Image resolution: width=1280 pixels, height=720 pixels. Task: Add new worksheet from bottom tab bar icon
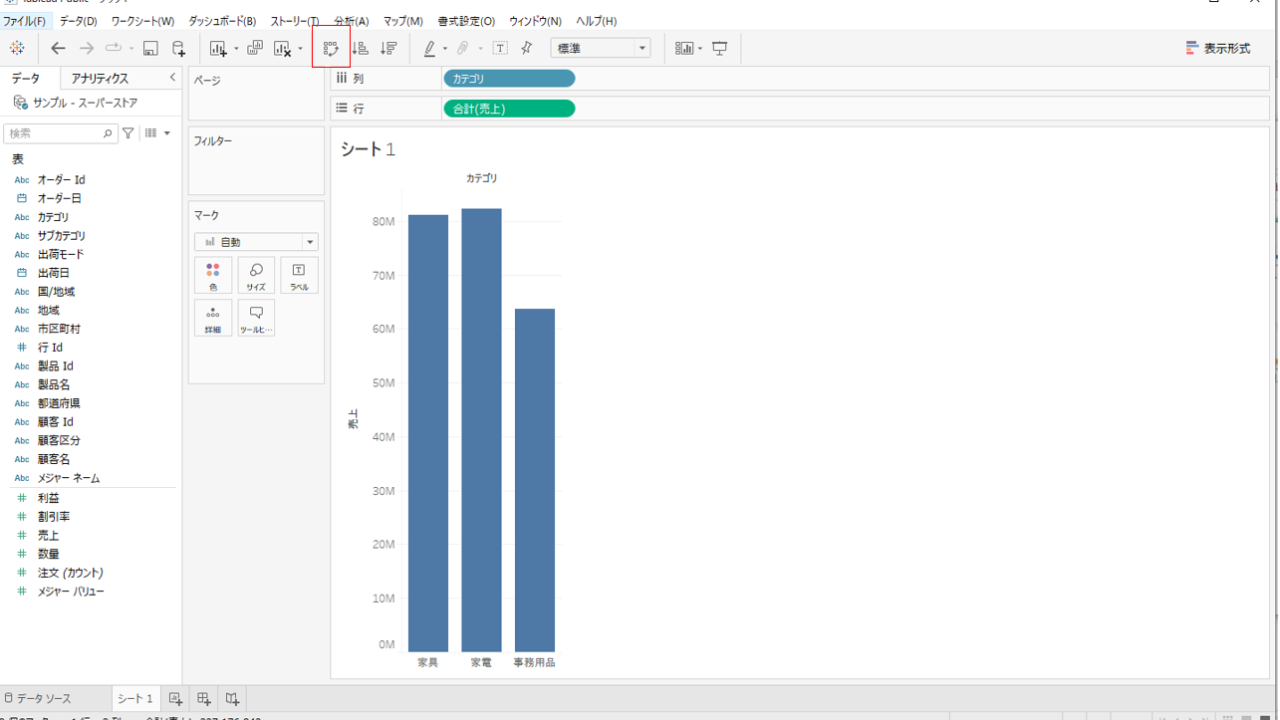[x=175, y=698]
